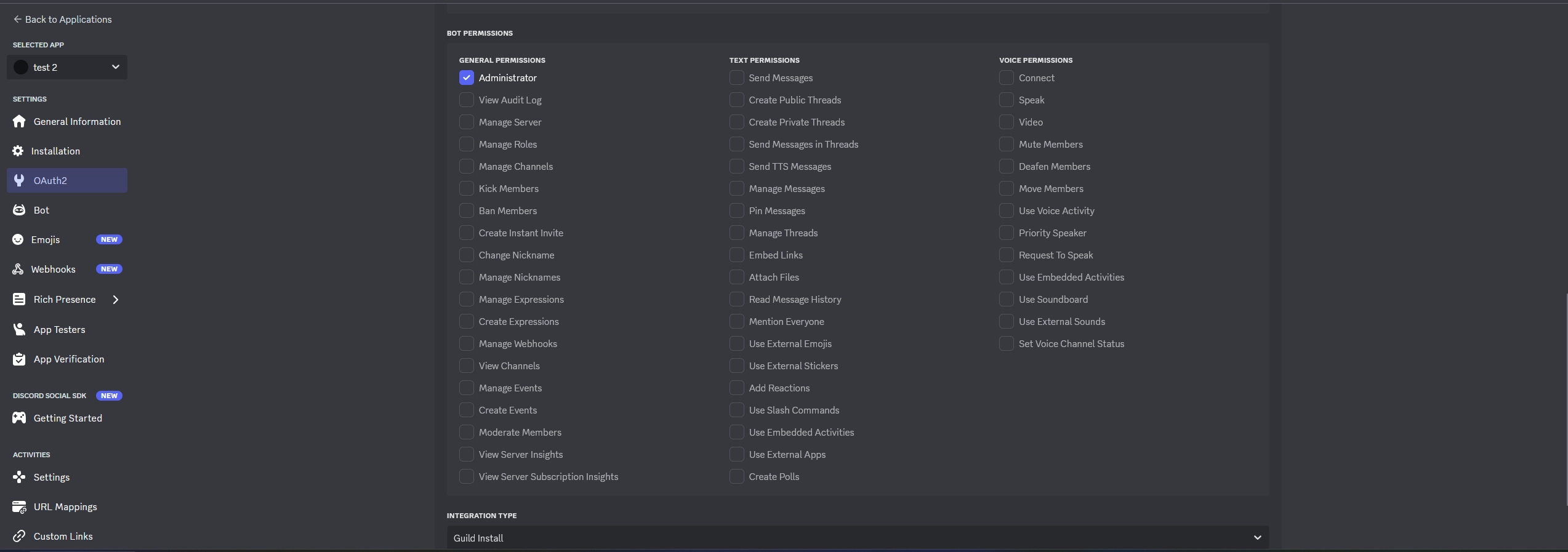1568x552 pixels.
Task: Click the Webhooks icon in sidebar
Action: (x=18, y=270)
